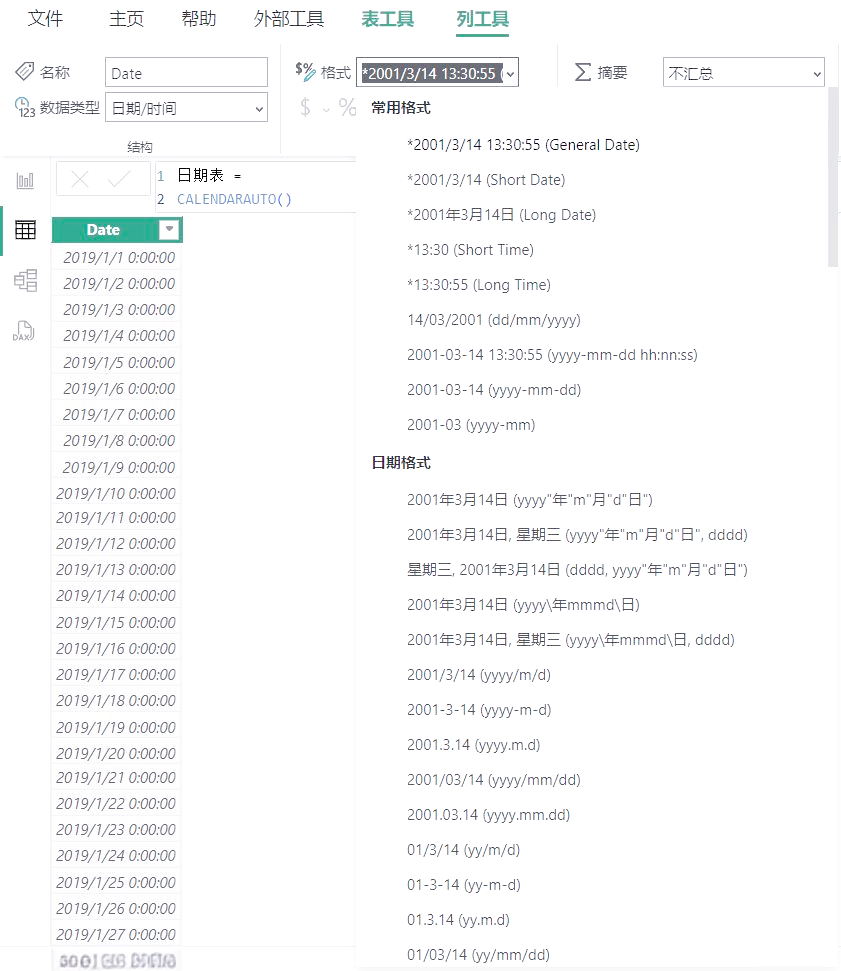Image resolution: width=841 pixels, height=971 pixels.
Task: Select the 2001.3.14 (yyyy.m.d) format
Action: click(473, 745)
